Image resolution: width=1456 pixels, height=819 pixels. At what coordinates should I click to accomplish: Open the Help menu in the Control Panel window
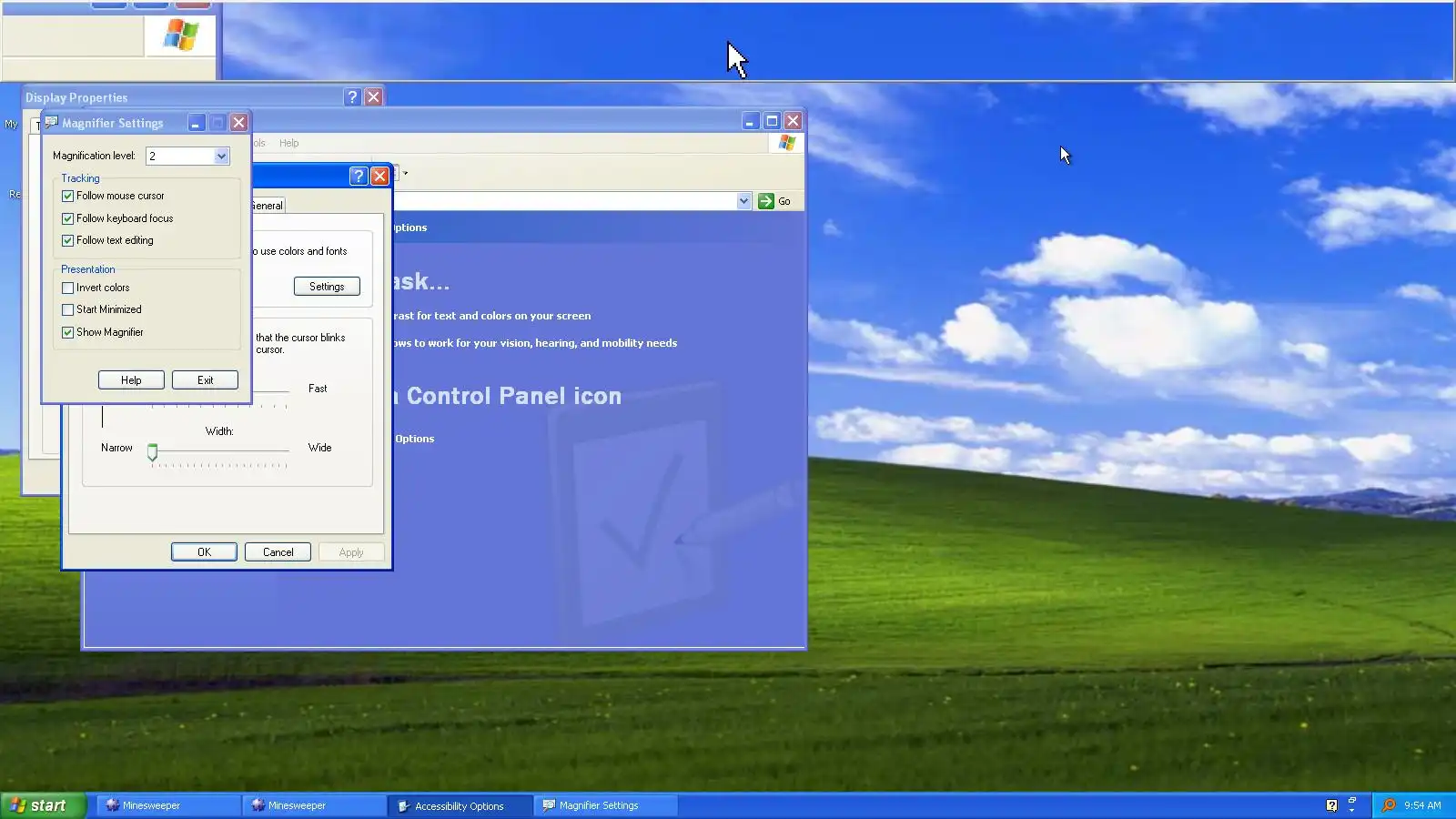289,143
